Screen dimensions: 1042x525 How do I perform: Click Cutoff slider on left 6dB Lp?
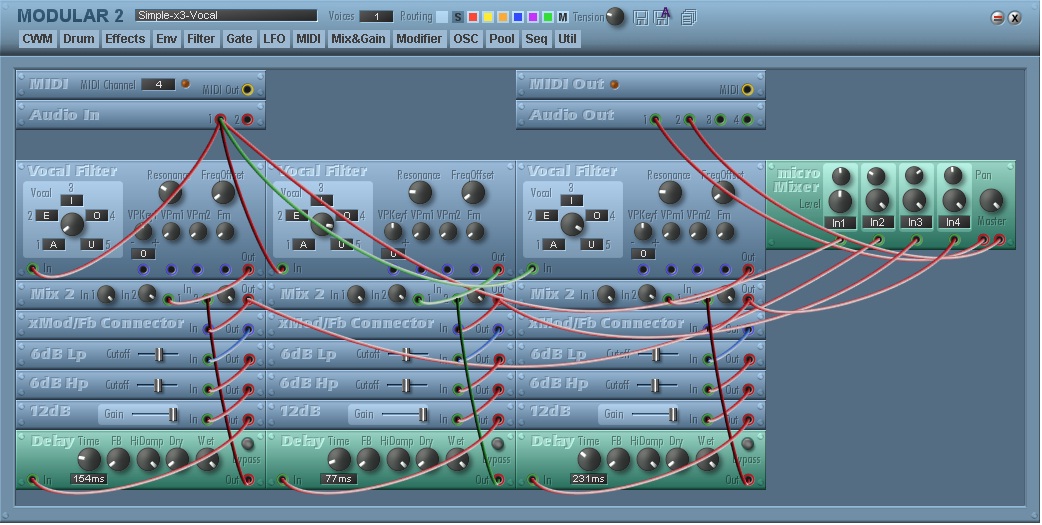[158, 354]
